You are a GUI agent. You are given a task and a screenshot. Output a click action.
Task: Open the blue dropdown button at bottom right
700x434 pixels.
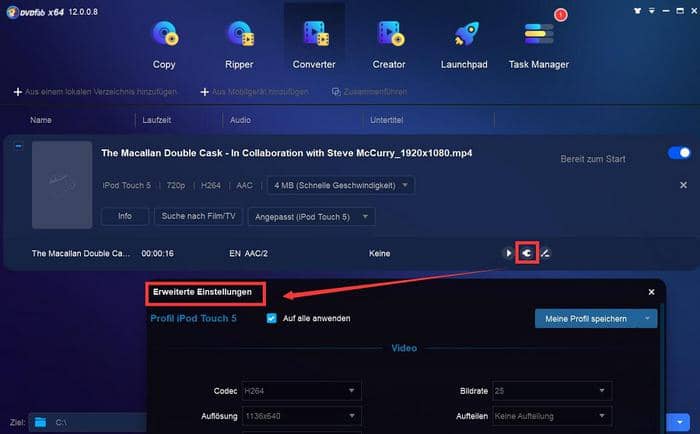click(680, 422)
